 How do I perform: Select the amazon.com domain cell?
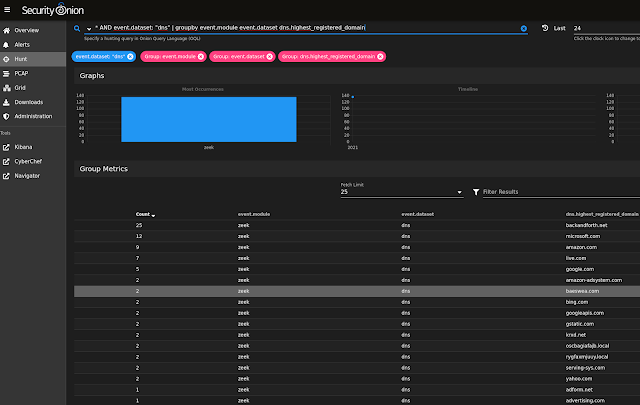581,247
